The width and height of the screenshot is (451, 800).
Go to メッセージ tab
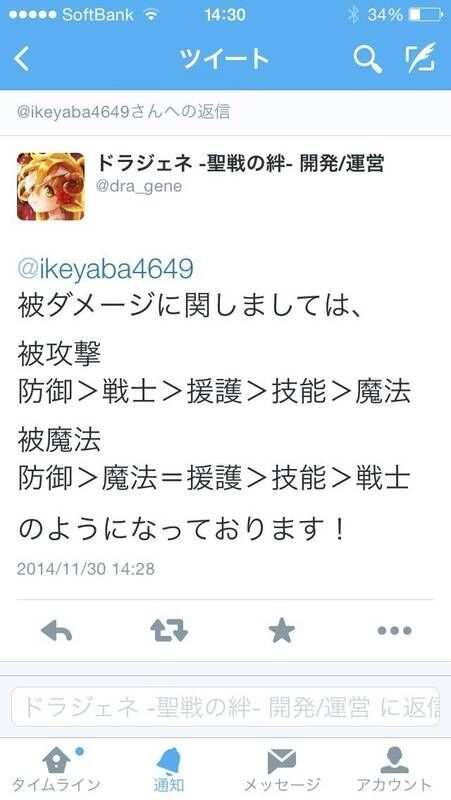282,769
